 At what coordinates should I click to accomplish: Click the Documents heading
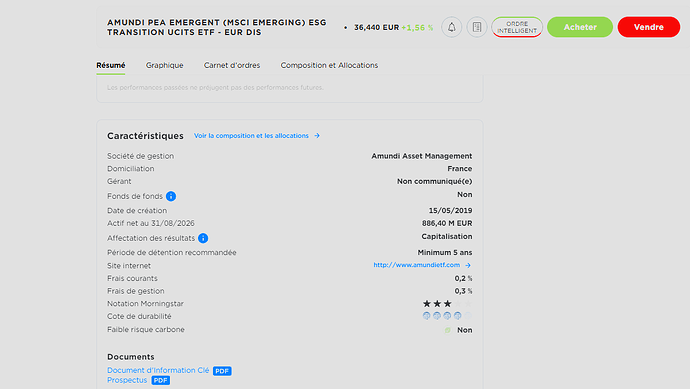[131, 357]
